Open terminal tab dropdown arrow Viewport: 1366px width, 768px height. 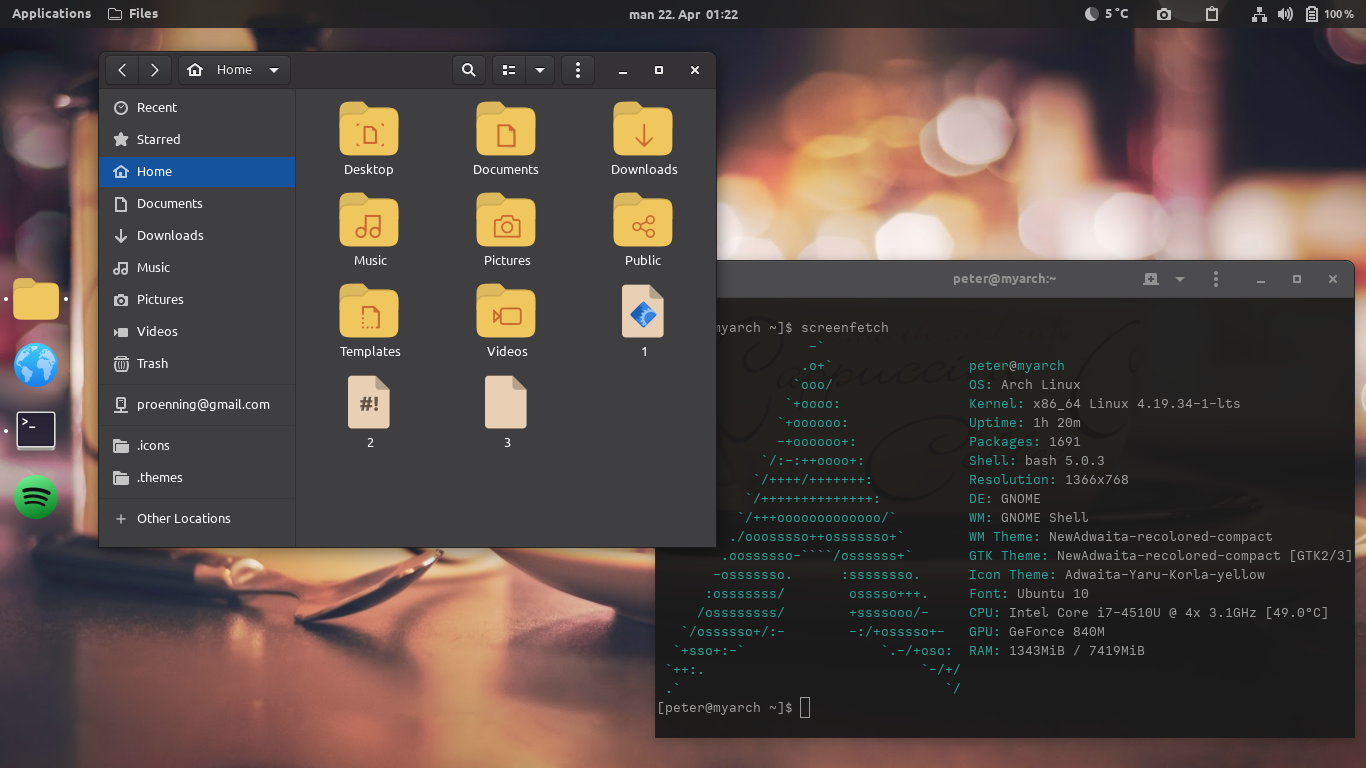(1180, 279)
